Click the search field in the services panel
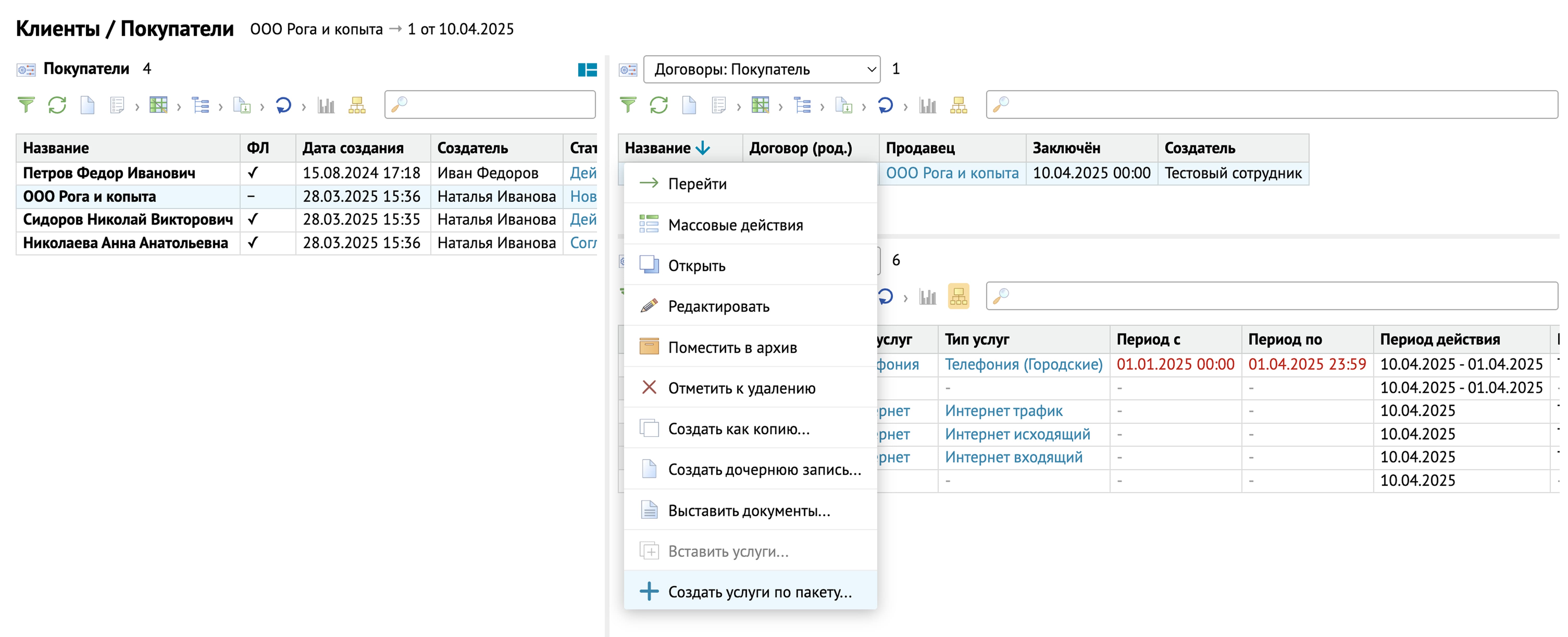The image size is (1568, 637). click(1272, 296)
